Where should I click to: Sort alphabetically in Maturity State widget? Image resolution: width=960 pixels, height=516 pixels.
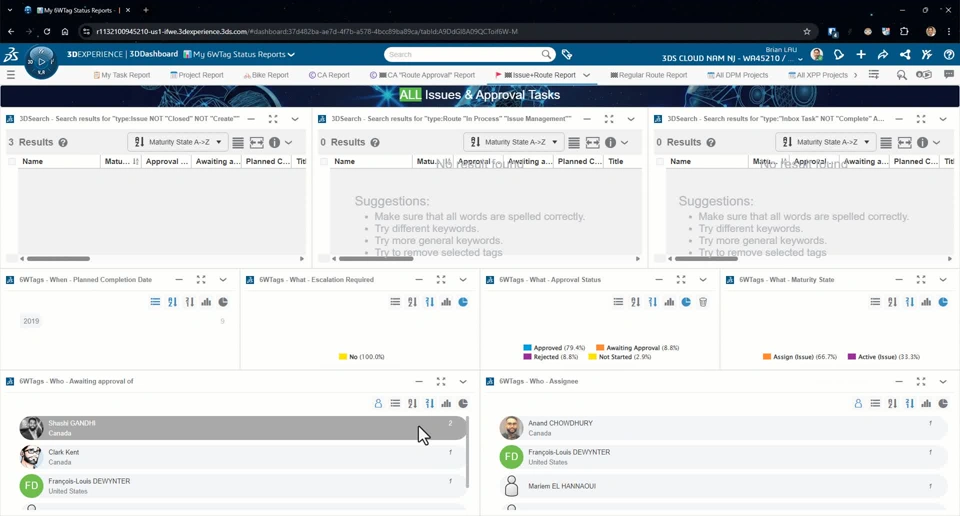click(x=892, y=302)
